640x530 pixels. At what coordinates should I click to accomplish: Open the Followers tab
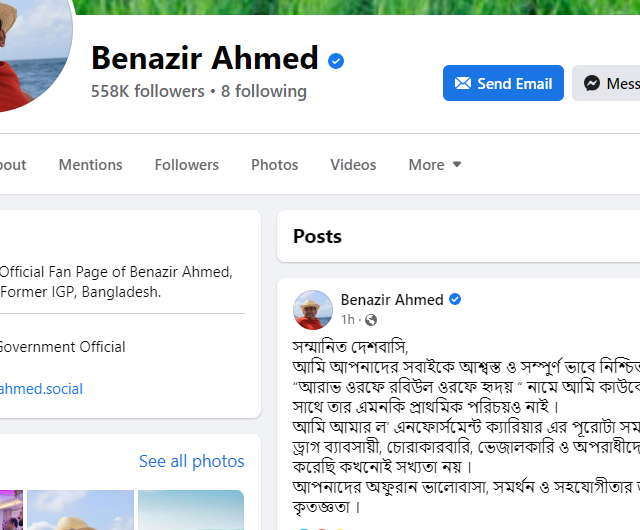(x=186, y=165)
